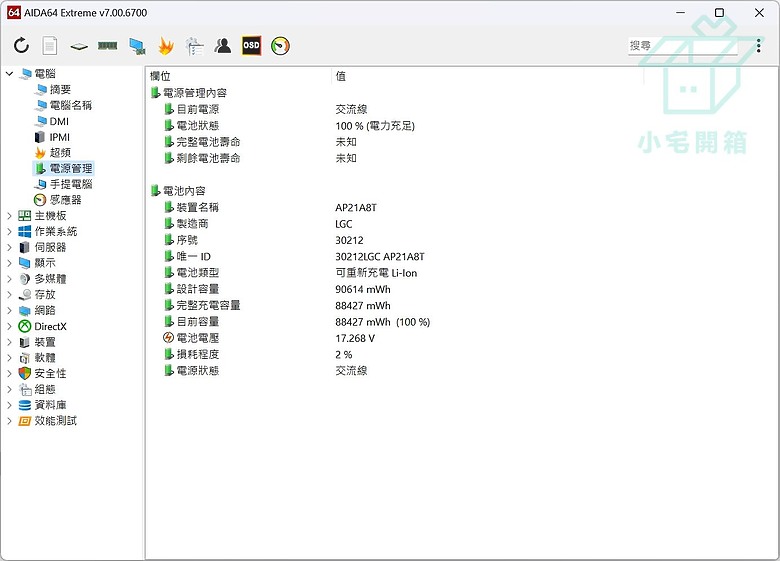Launch the system stability test flame icon
The width and height of the screenshot is (780, 561).
pos(166,46)
